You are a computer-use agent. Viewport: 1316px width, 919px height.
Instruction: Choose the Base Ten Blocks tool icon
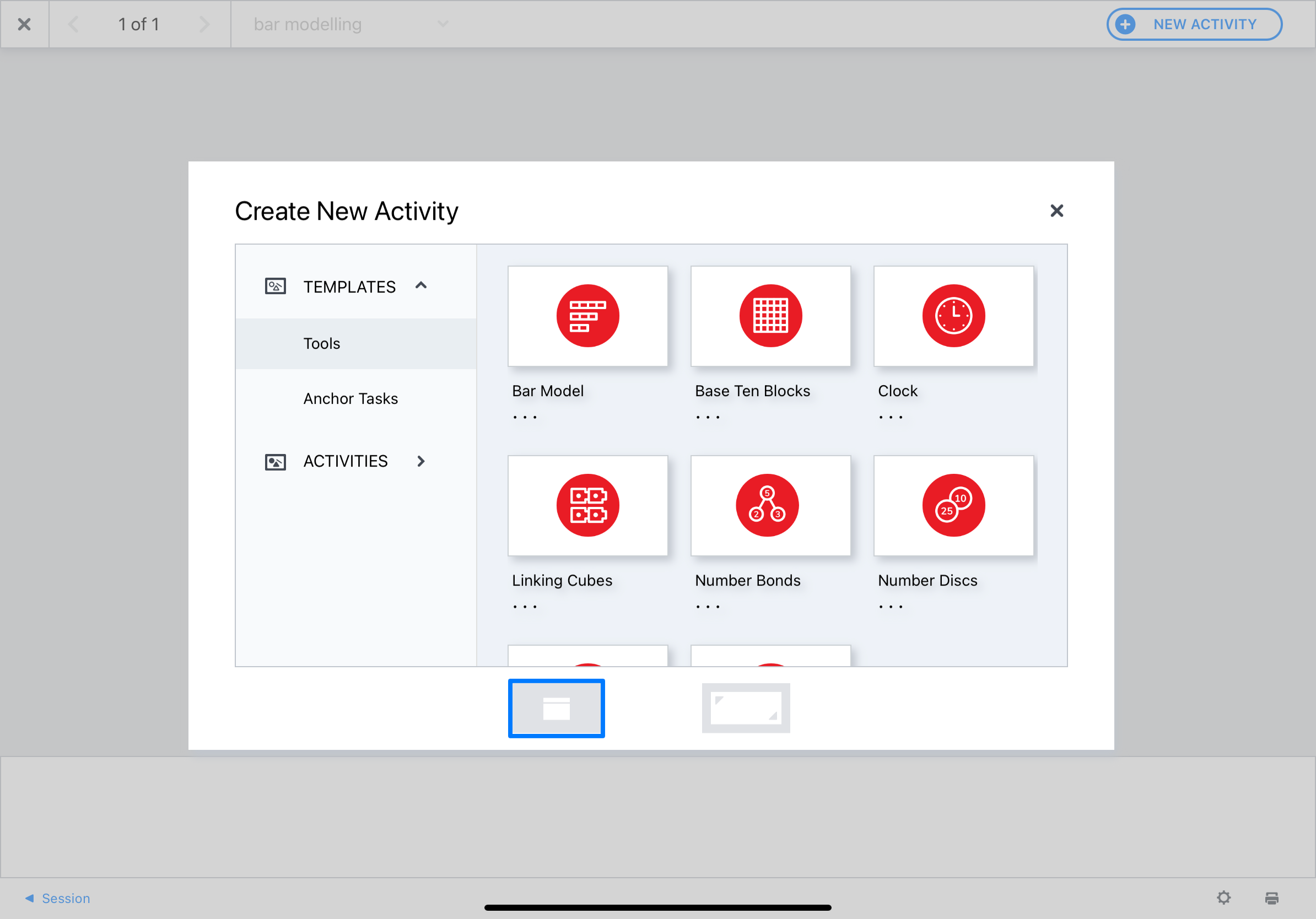tap(770, 316)
